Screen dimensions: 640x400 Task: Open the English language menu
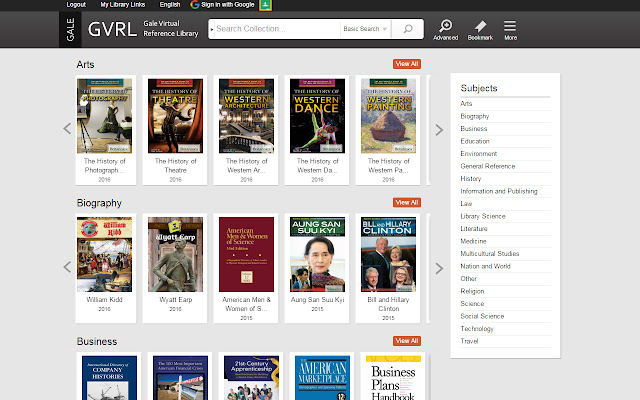coord(170,4)
